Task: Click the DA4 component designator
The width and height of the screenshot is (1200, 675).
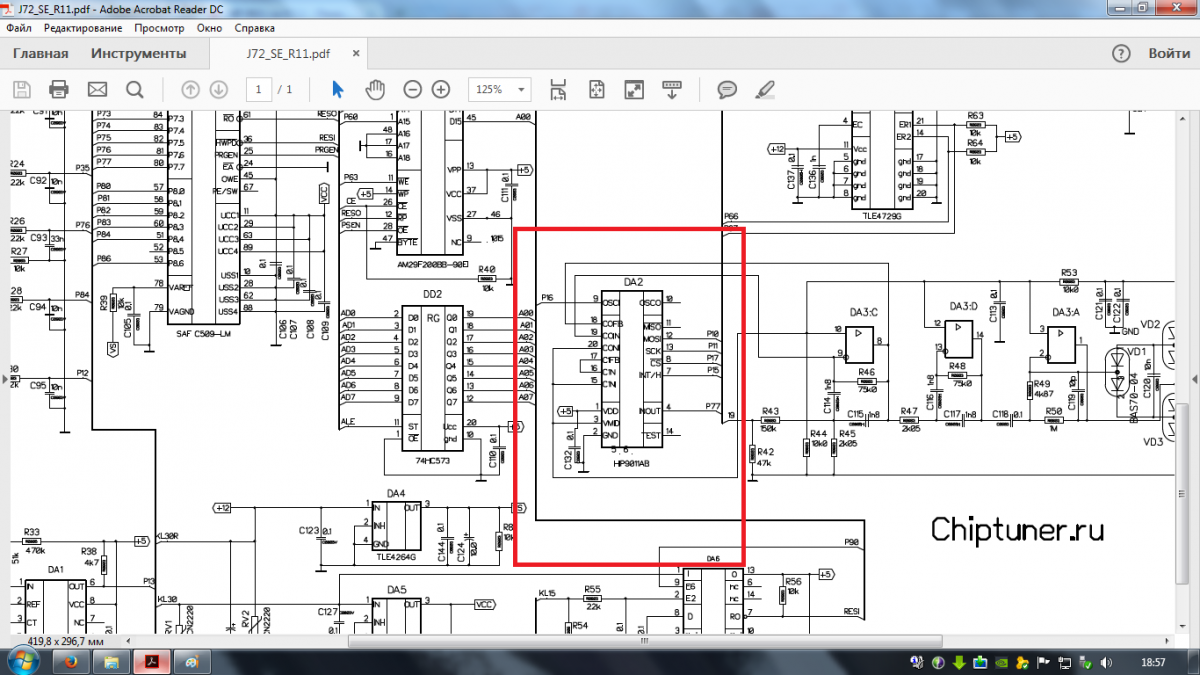Action: click(396, 493)
